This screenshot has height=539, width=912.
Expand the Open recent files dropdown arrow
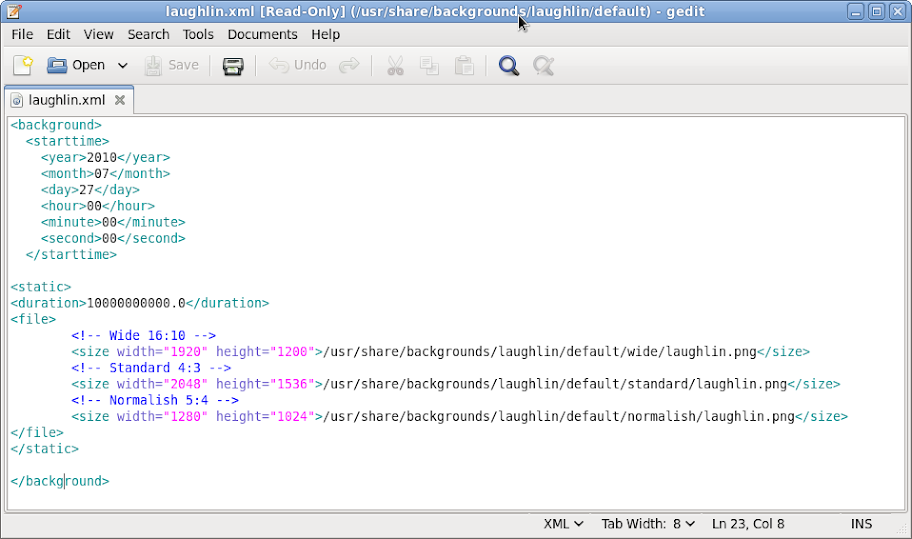pos(123,66)
